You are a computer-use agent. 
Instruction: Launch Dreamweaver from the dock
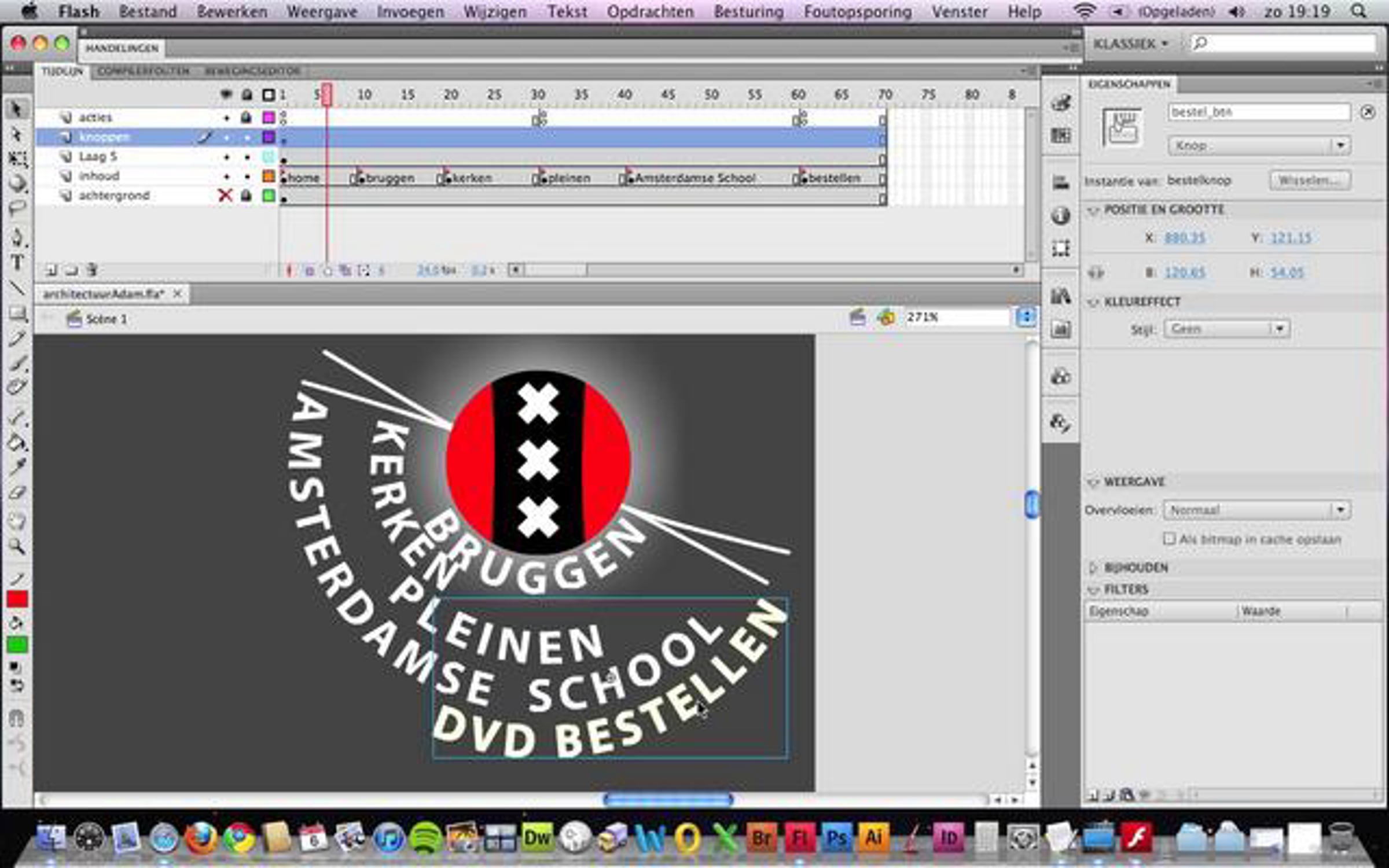[x=537, y=838]
